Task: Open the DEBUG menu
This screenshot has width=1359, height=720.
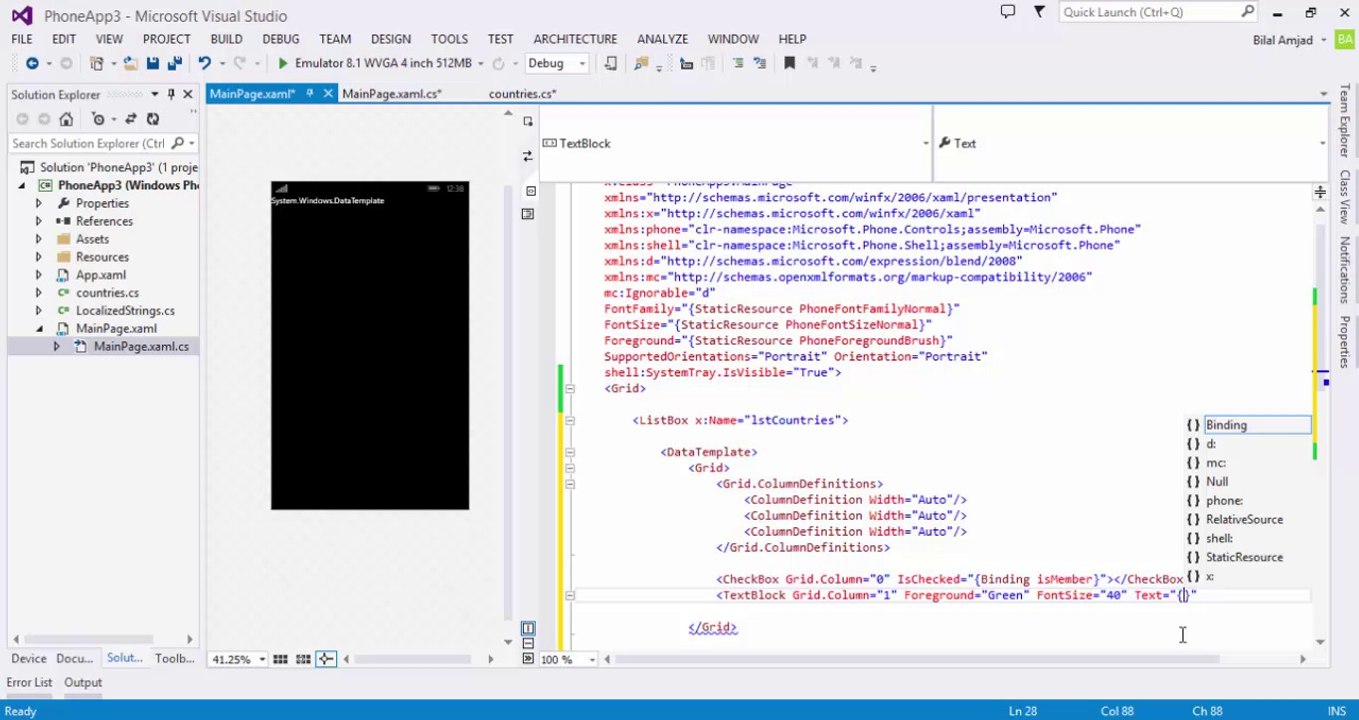Action: [x=280, y=39]
